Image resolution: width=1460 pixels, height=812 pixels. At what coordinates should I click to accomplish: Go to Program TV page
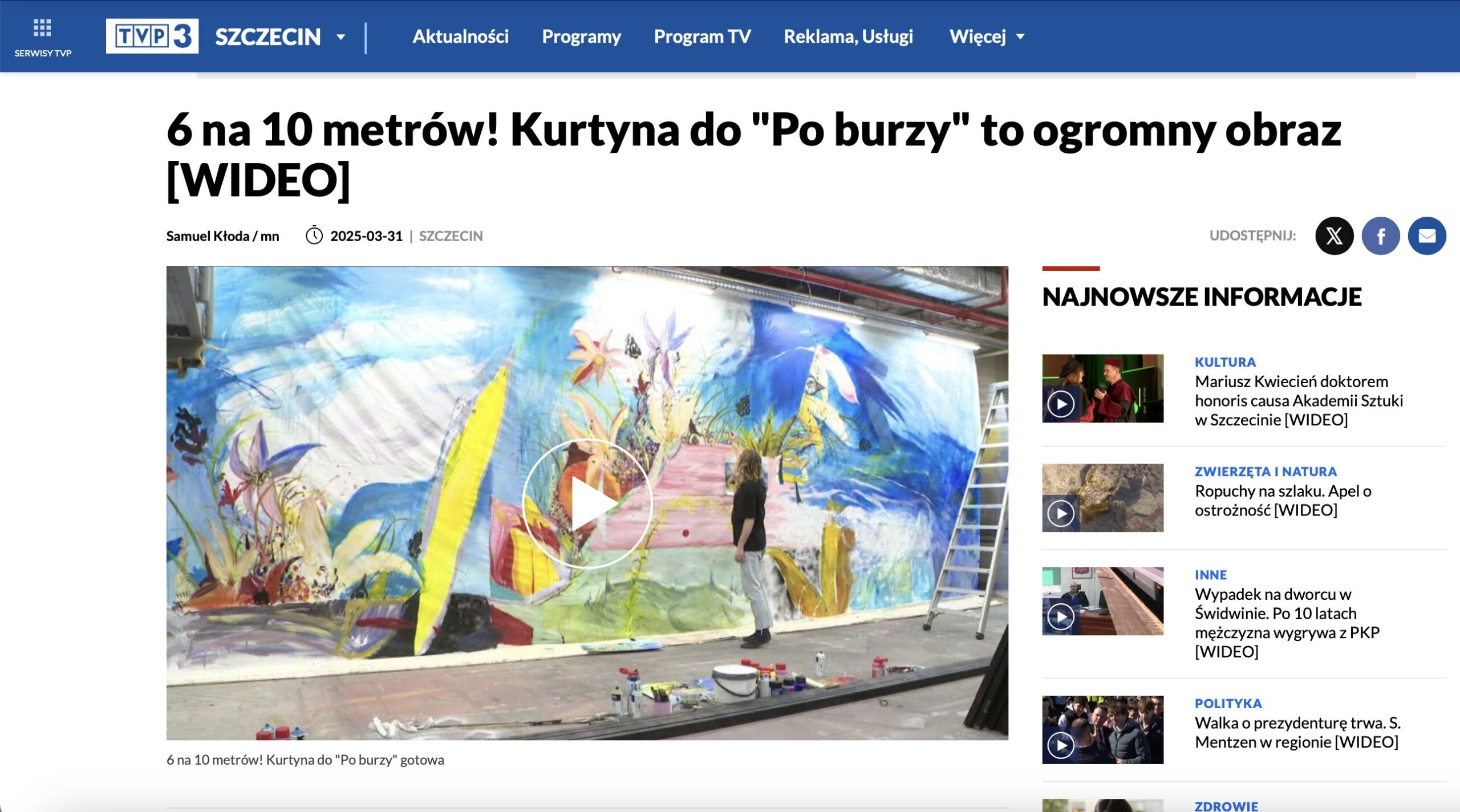(x=702, y=36)
